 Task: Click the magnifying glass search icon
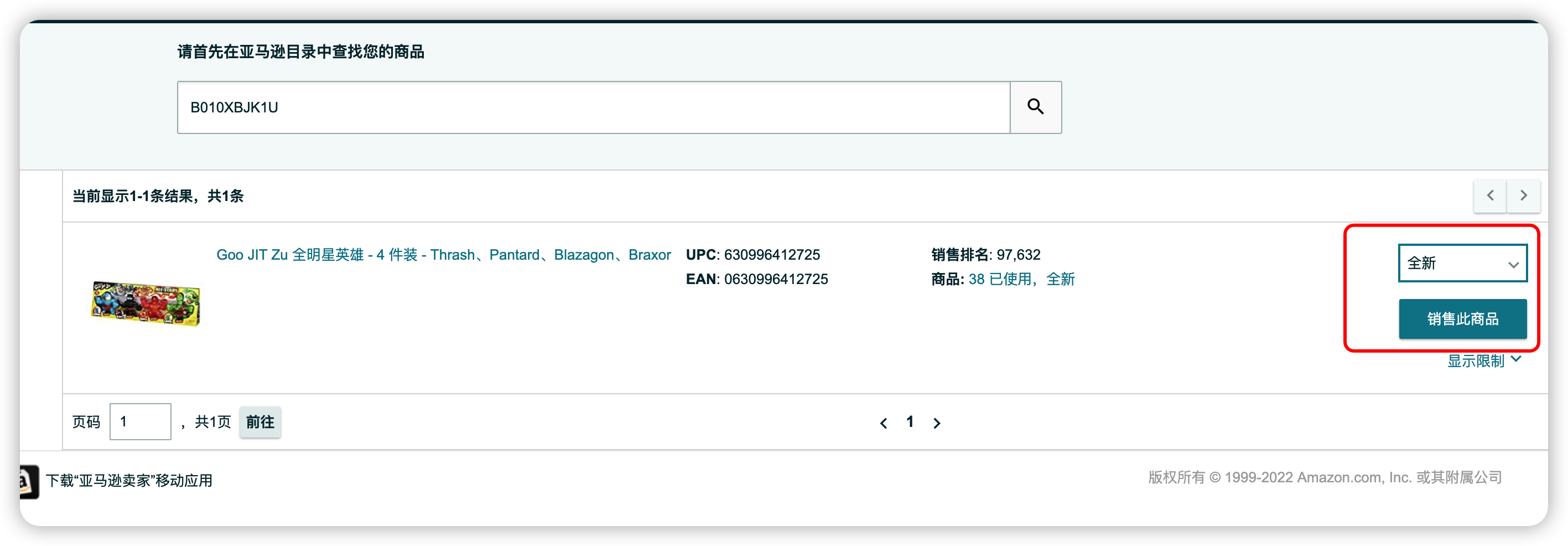coord(1035,107)
